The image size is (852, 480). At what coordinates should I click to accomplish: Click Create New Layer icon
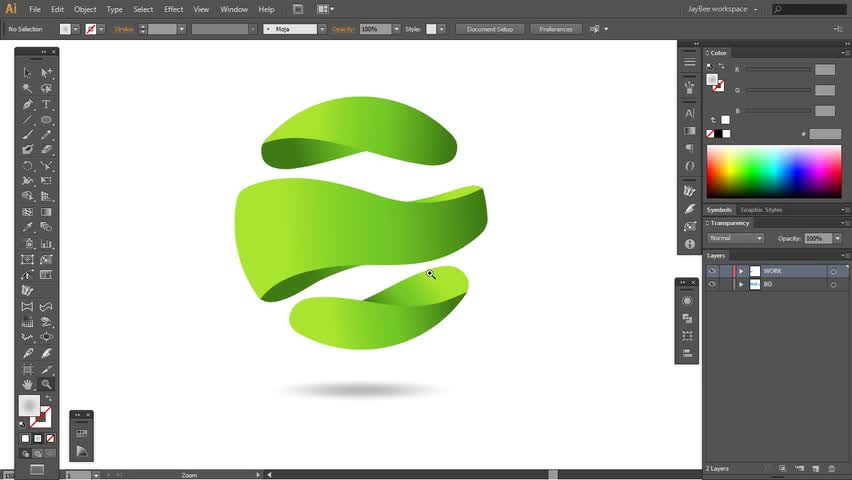tap(816, 469)
